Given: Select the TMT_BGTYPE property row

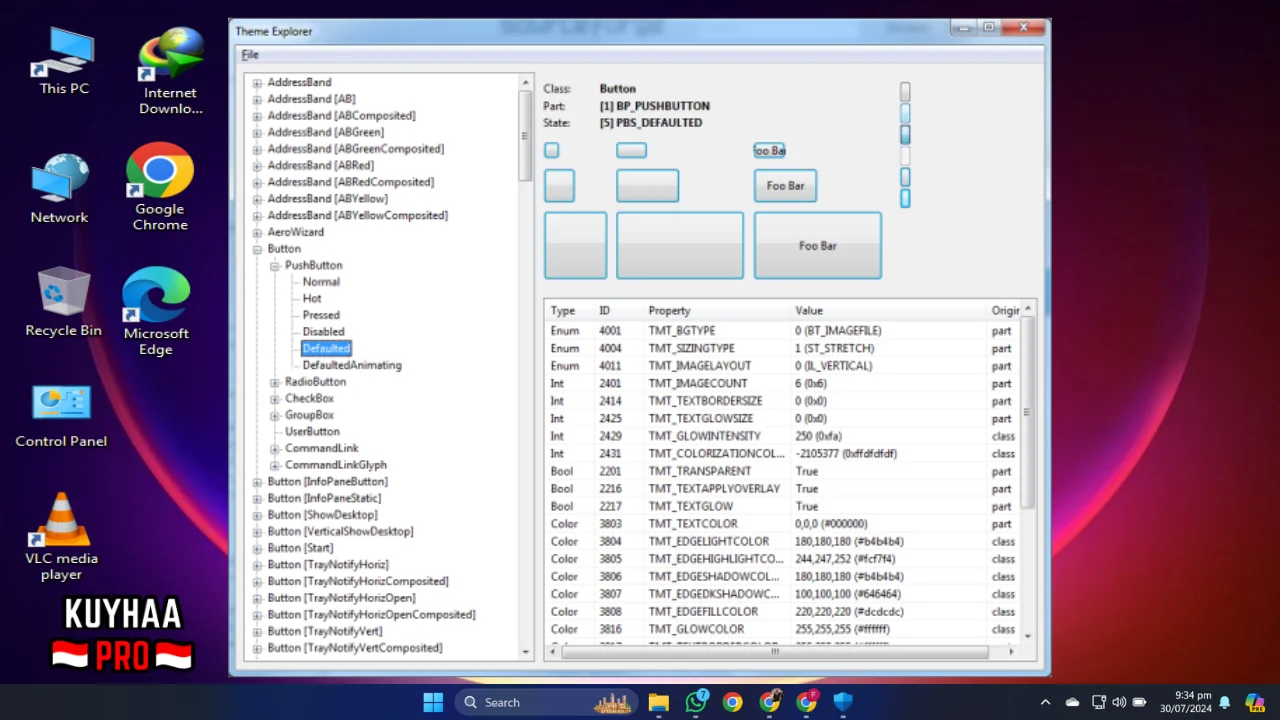Looking at the screenshot, I should coord(782,331).
